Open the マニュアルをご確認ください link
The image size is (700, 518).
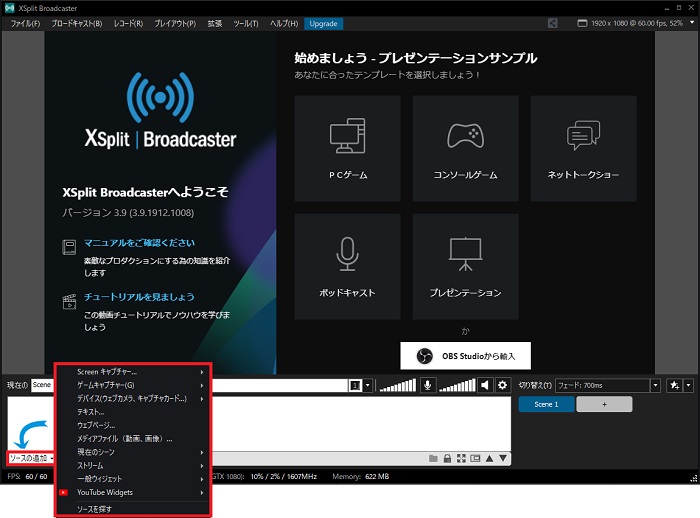pyautogui.click(x=139, y=243)
